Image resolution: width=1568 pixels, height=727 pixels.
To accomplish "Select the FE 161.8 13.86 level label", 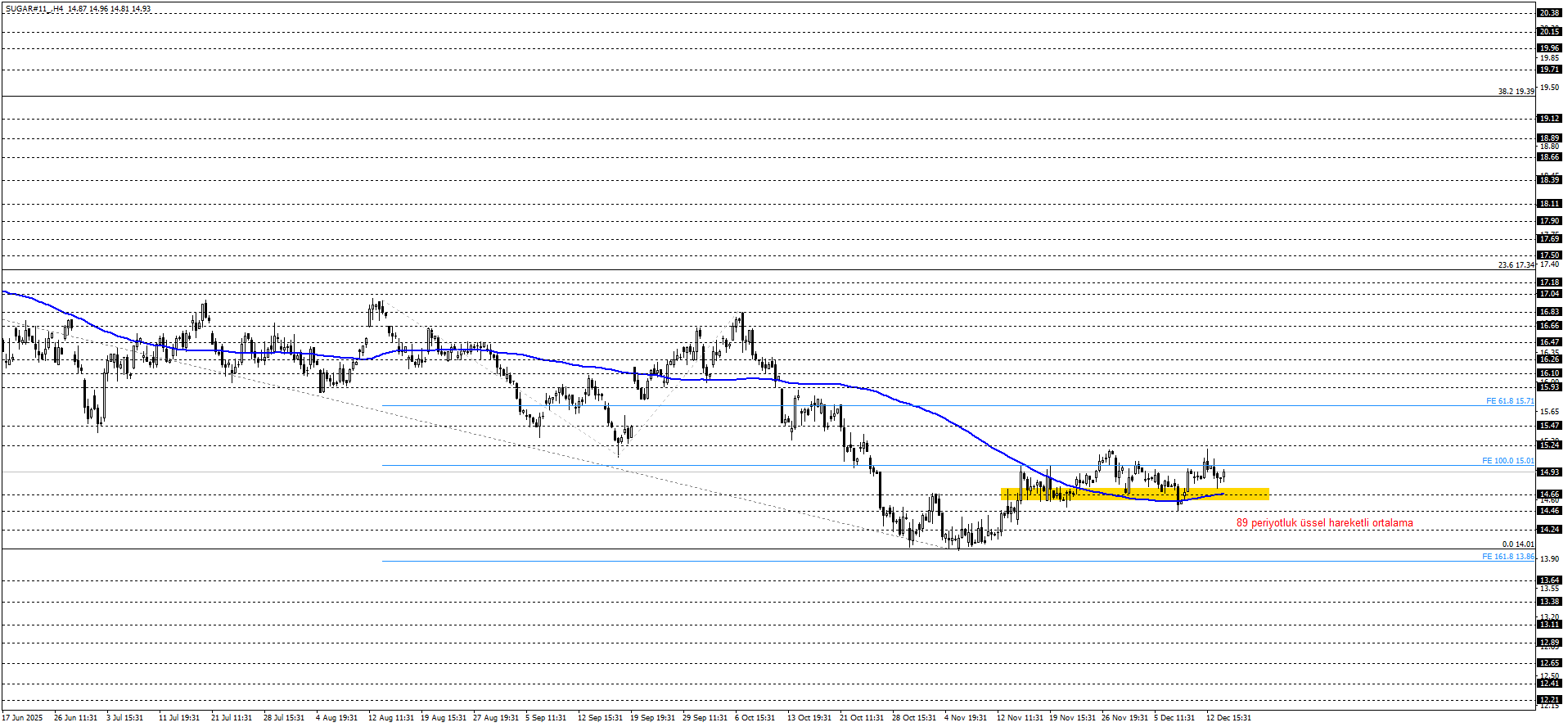I will pos(1507,557).
